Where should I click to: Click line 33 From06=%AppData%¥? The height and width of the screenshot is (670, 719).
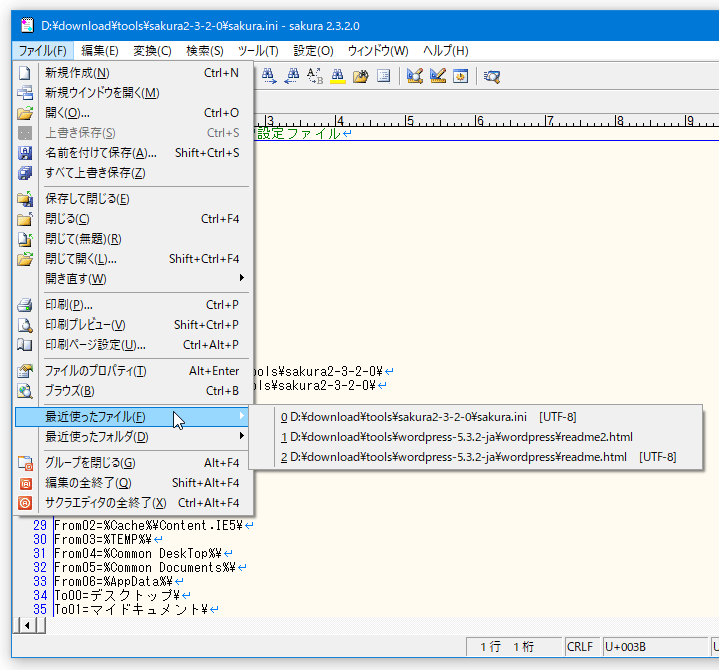click(x=114, y=581)
